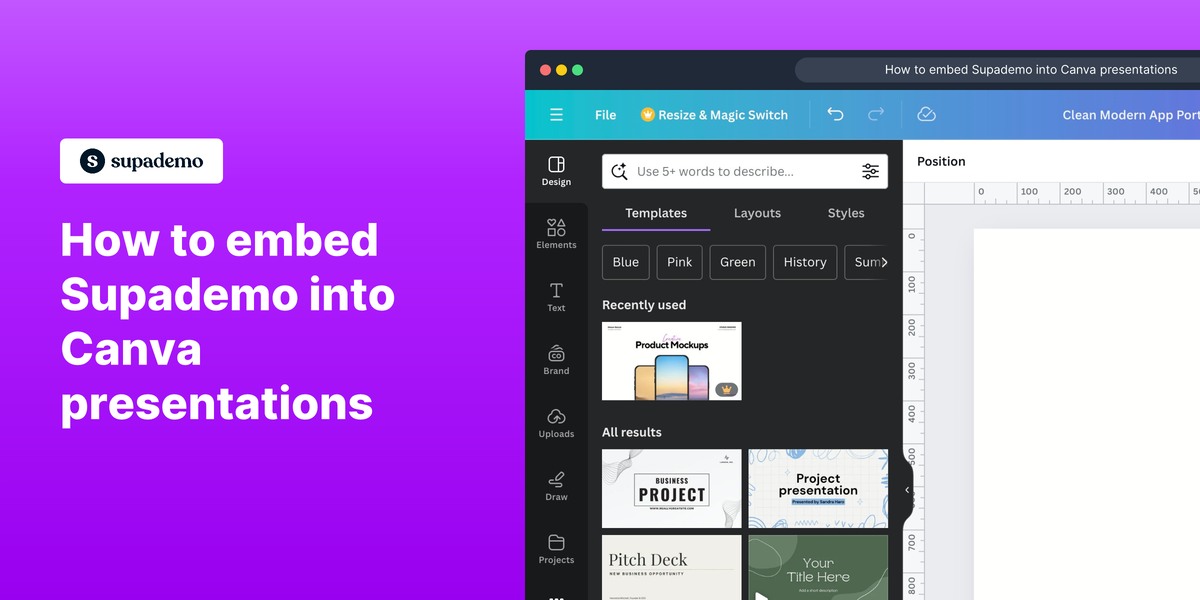Click the blank white canvas page

pyautogui.click(x=1087, y=414)
